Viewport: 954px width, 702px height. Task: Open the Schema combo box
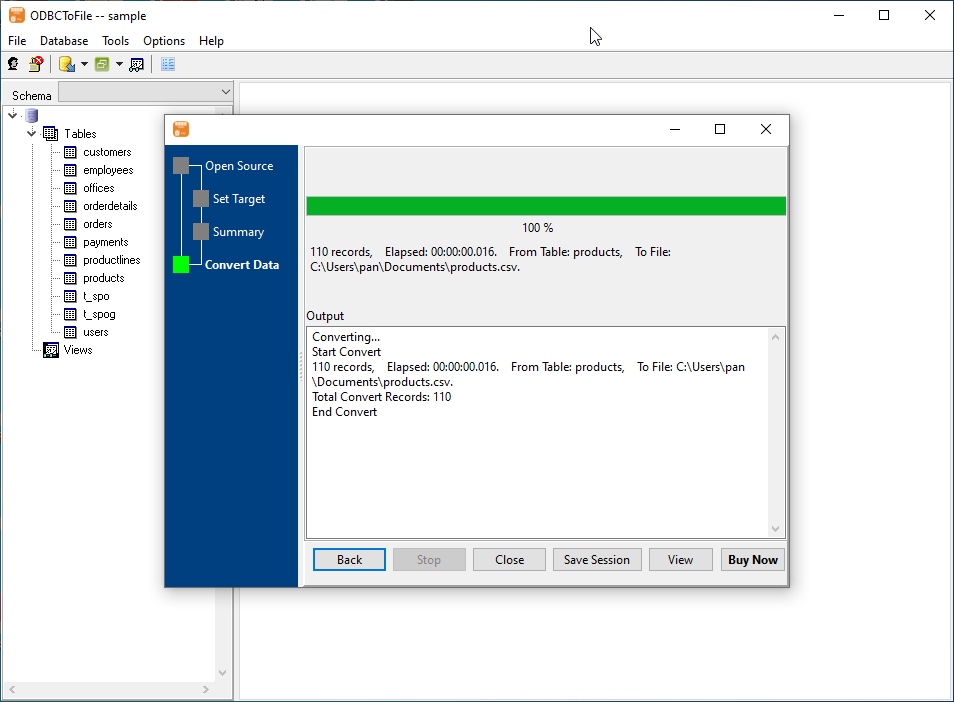(x=145, y=93)
